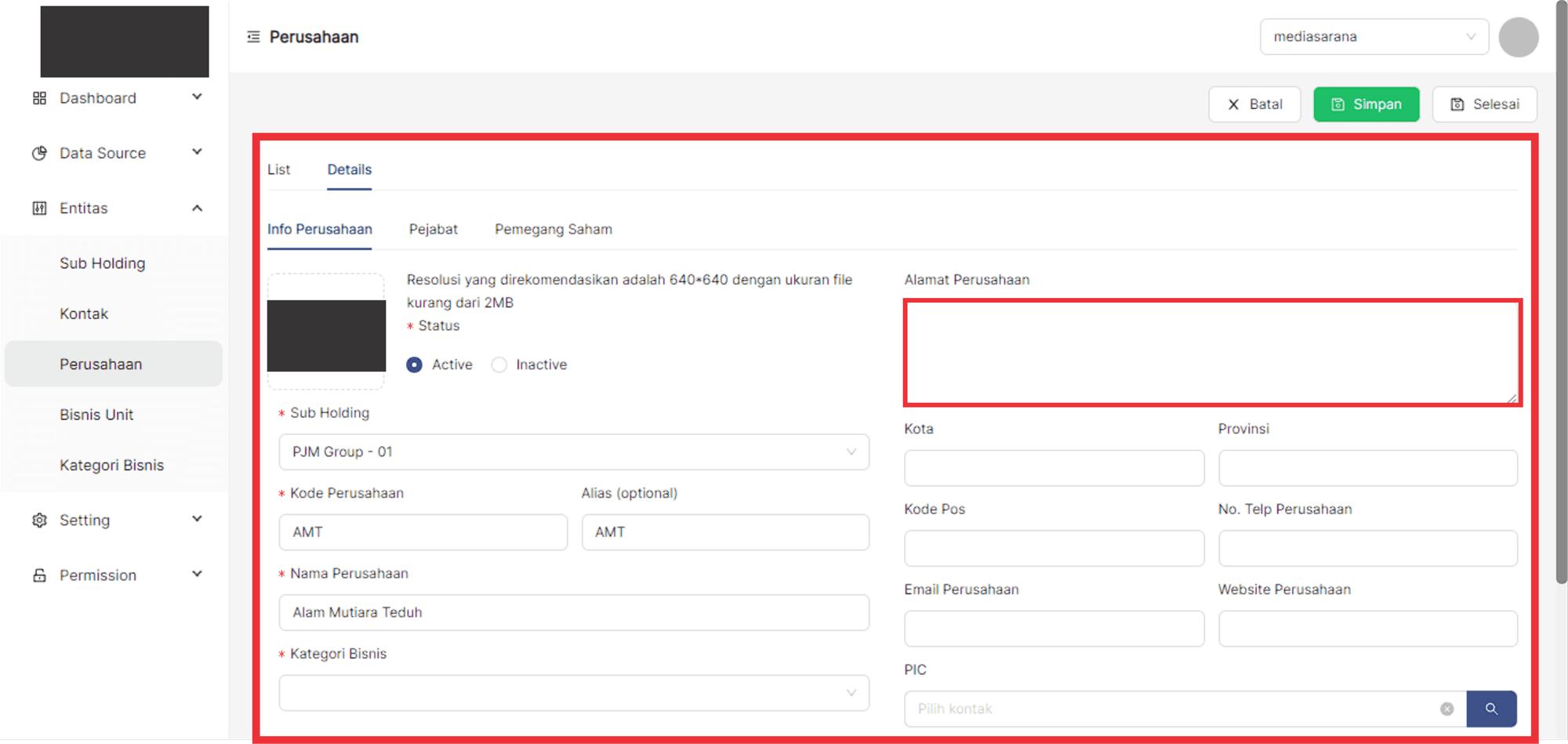Click the Entitas sidebar icon
The image size is (1568, 744).
pos(39,208)
